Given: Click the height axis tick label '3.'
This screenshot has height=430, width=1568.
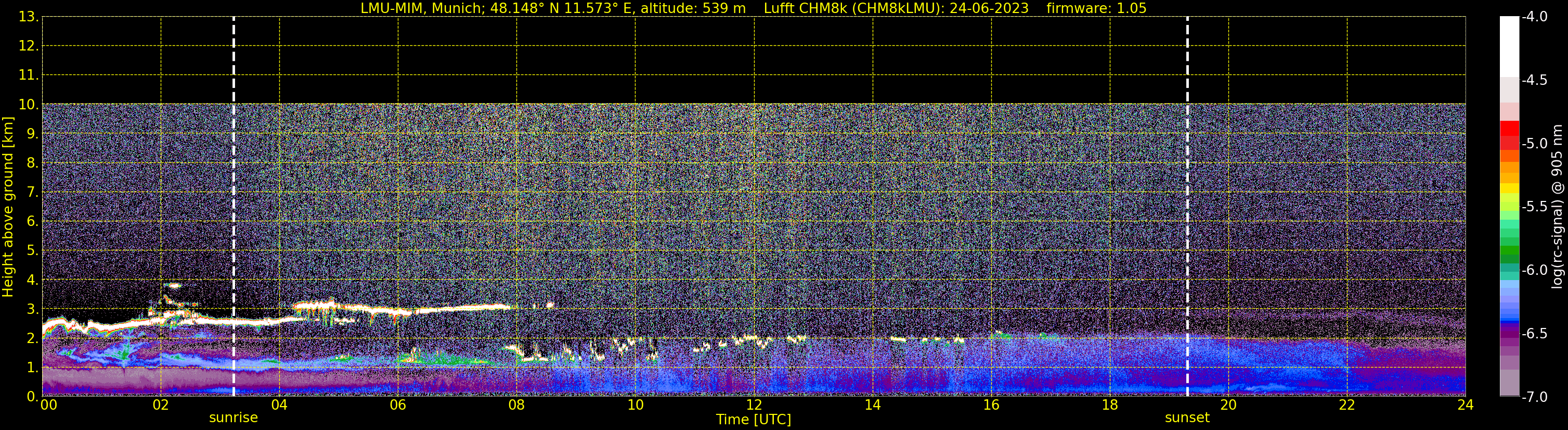Looking at the screenshot, I should [32, 309].
